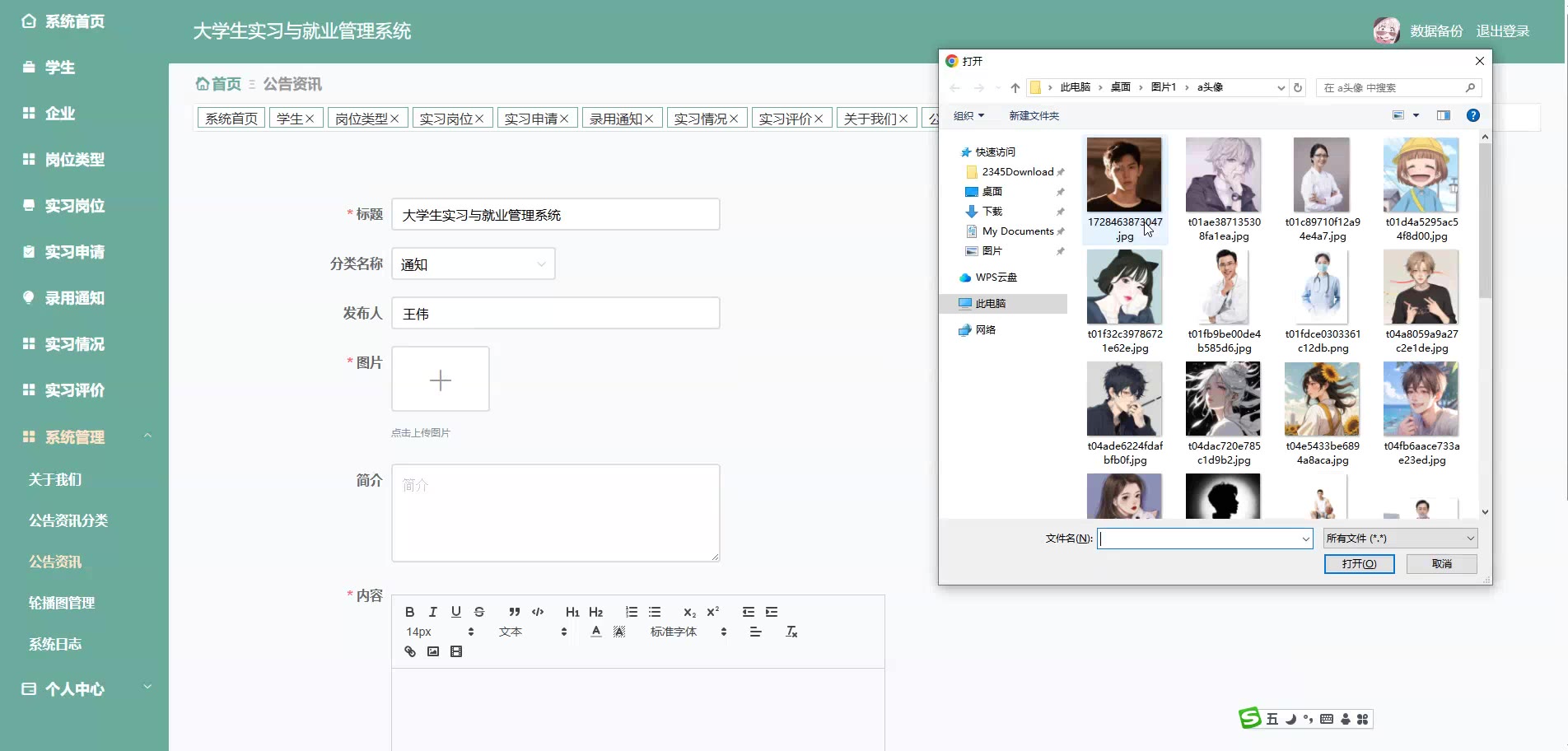Insert a video using the film icon
The width and height of the screenshot is (1568, 751).
[x=456, y=651]
